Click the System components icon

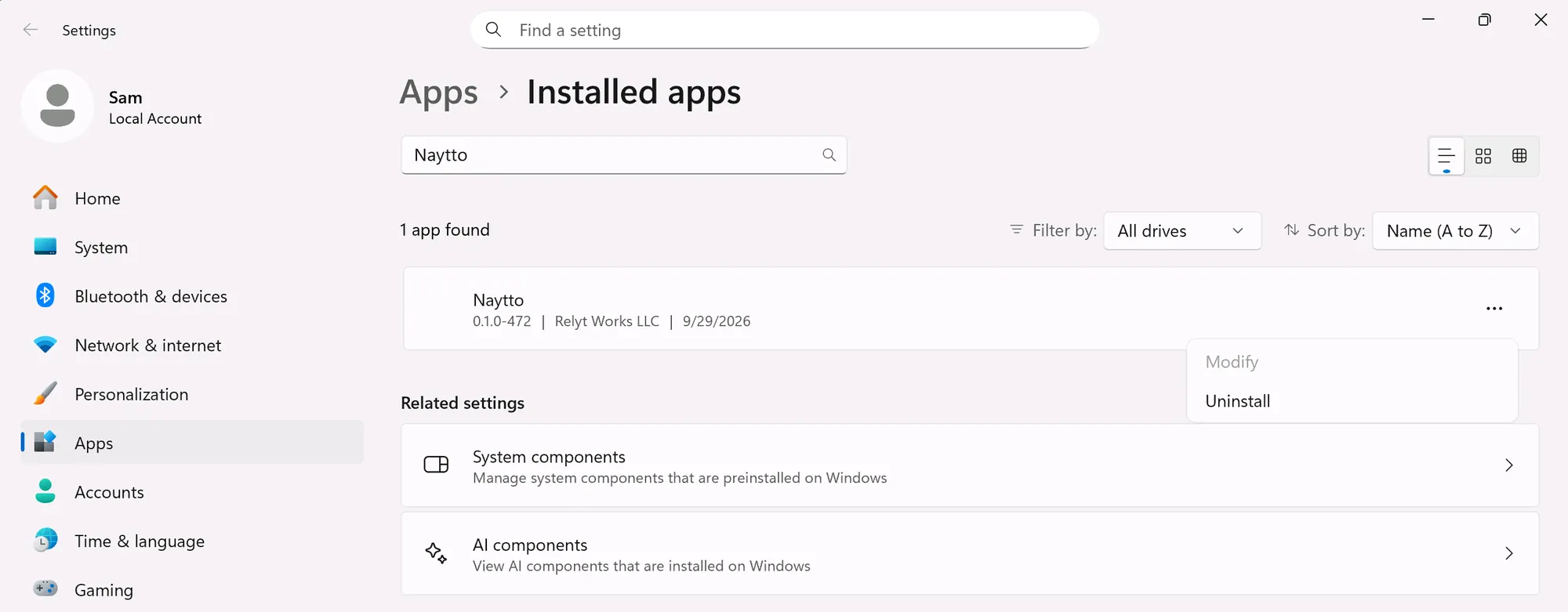click(x=436, y=465)
